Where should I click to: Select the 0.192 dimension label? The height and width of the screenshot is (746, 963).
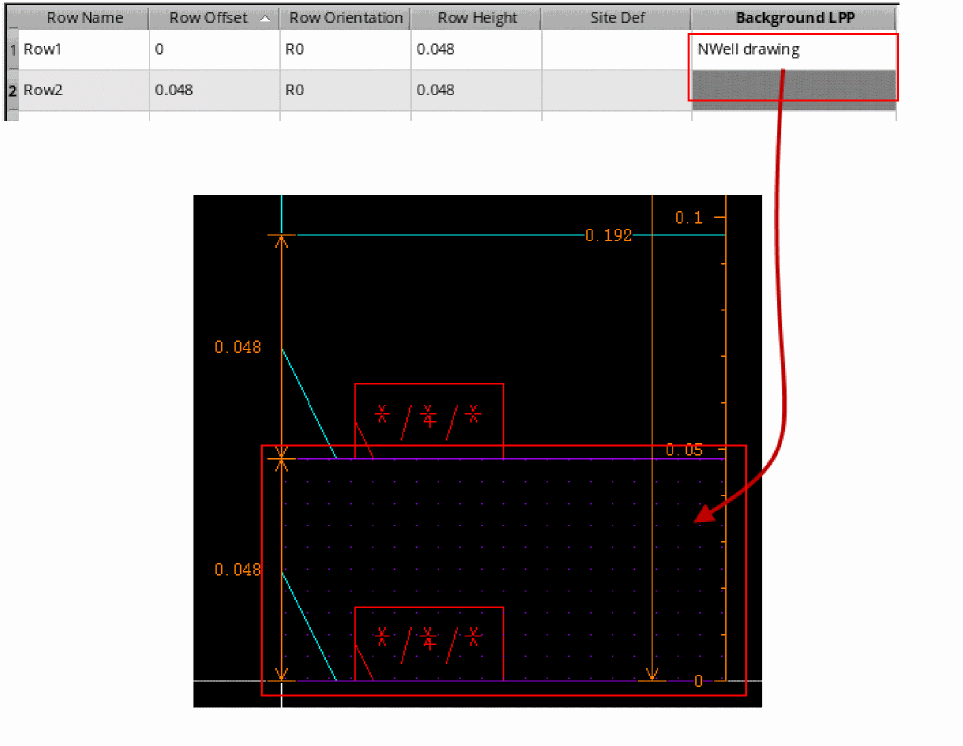(x=608, y=236)
